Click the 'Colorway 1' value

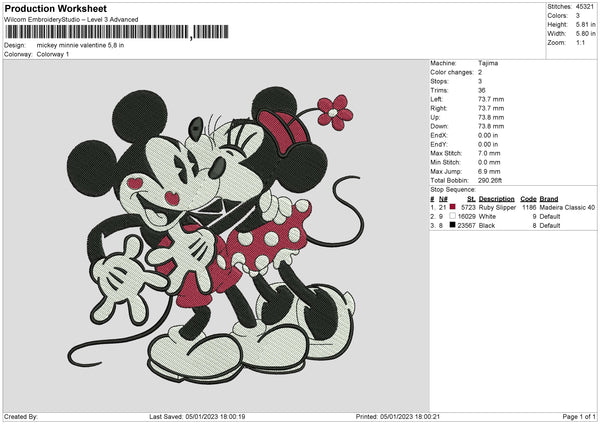(53, 54)
